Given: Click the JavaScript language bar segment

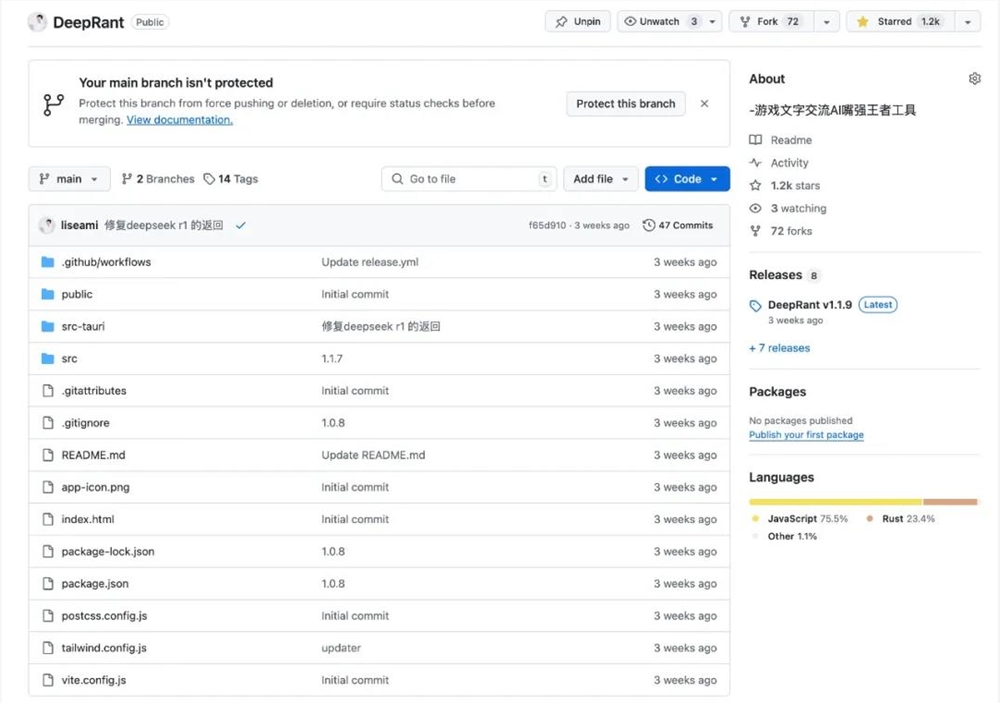Looking at the screenshot, I should (835, 501).
